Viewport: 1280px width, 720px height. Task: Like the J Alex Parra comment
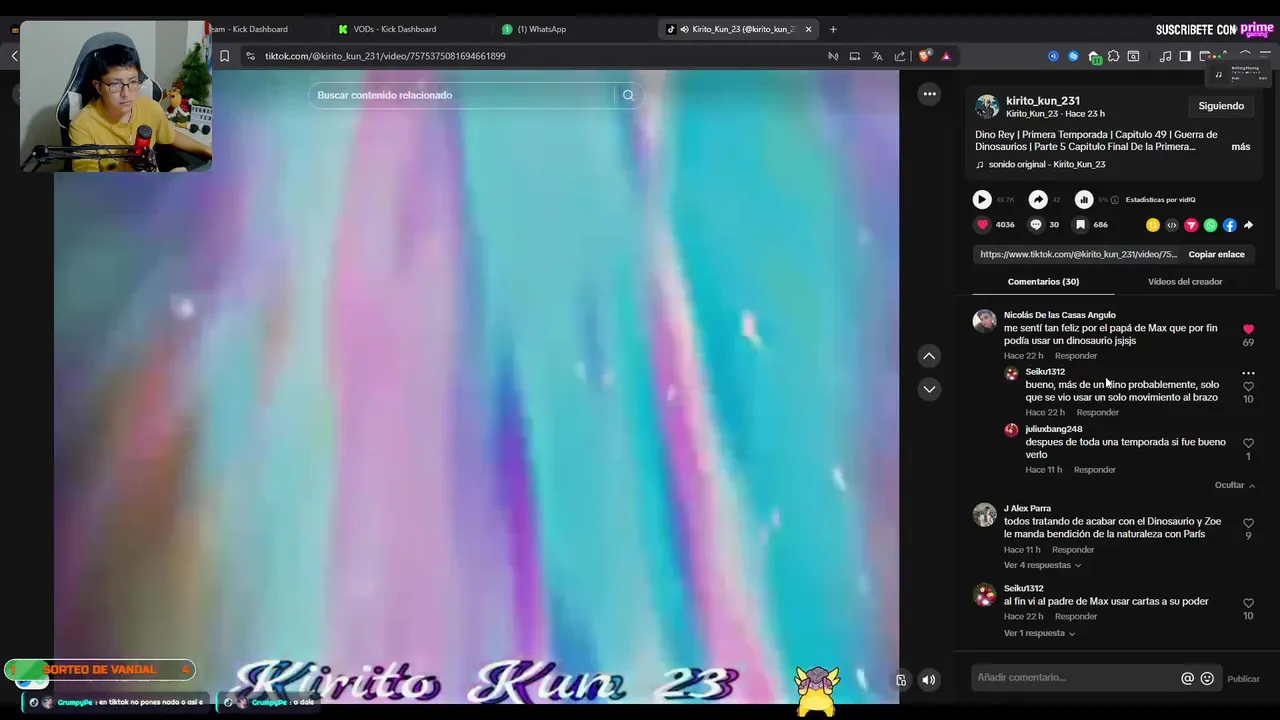1248,523
